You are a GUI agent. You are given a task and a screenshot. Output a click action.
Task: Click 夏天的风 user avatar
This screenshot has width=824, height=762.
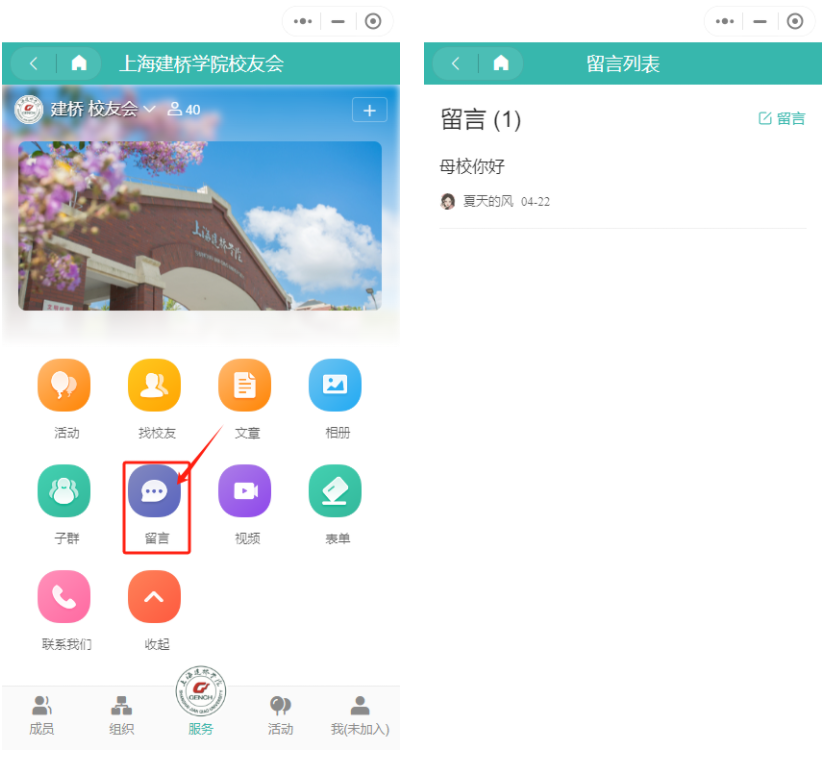pos(448,201)
